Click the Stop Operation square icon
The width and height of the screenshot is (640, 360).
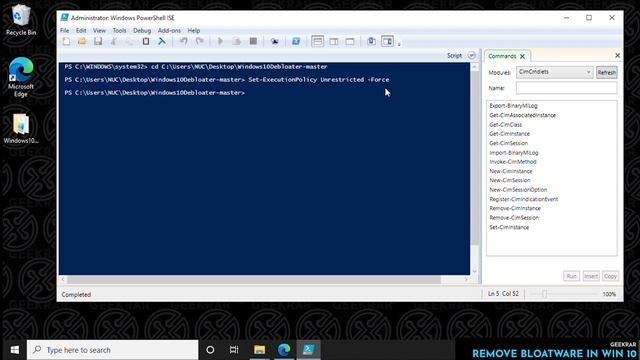click(x=253, y=41)
